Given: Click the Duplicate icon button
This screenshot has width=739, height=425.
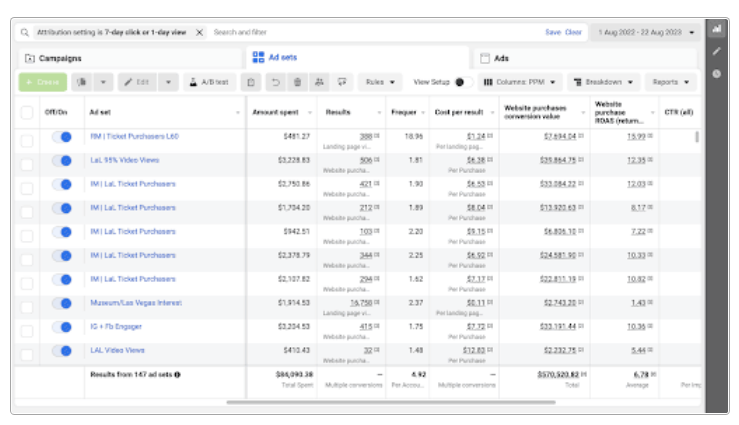Looking at the screenshot, I should coord(82,82).
